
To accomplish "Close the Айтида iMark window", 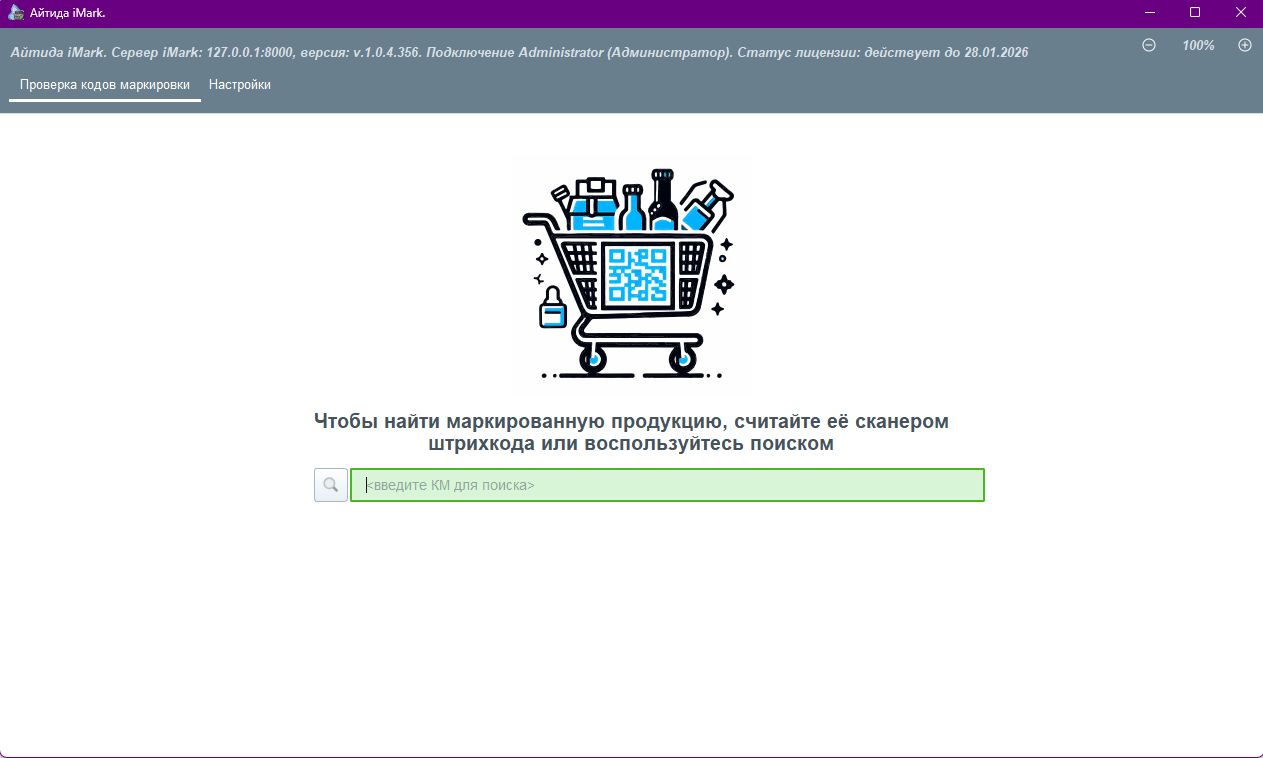I will 1240,13.
